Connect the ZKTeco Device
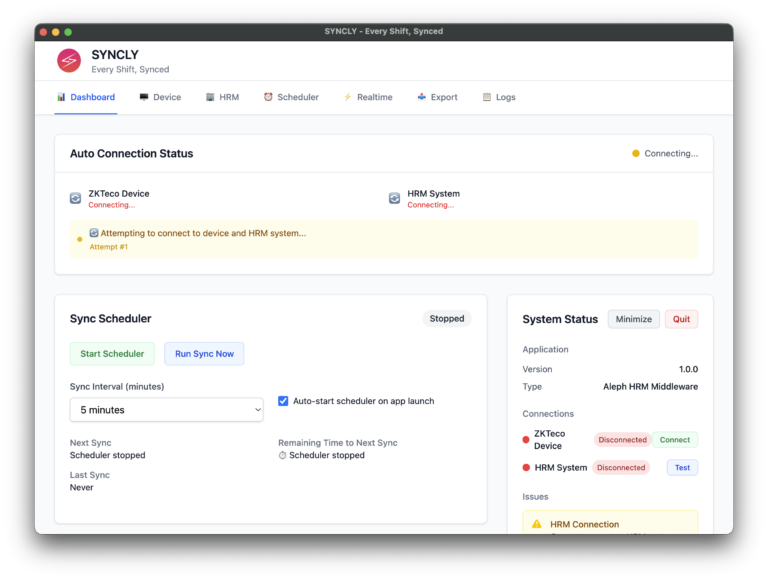The width and height of the screenshot is (768, 580). tap(675, 440)
